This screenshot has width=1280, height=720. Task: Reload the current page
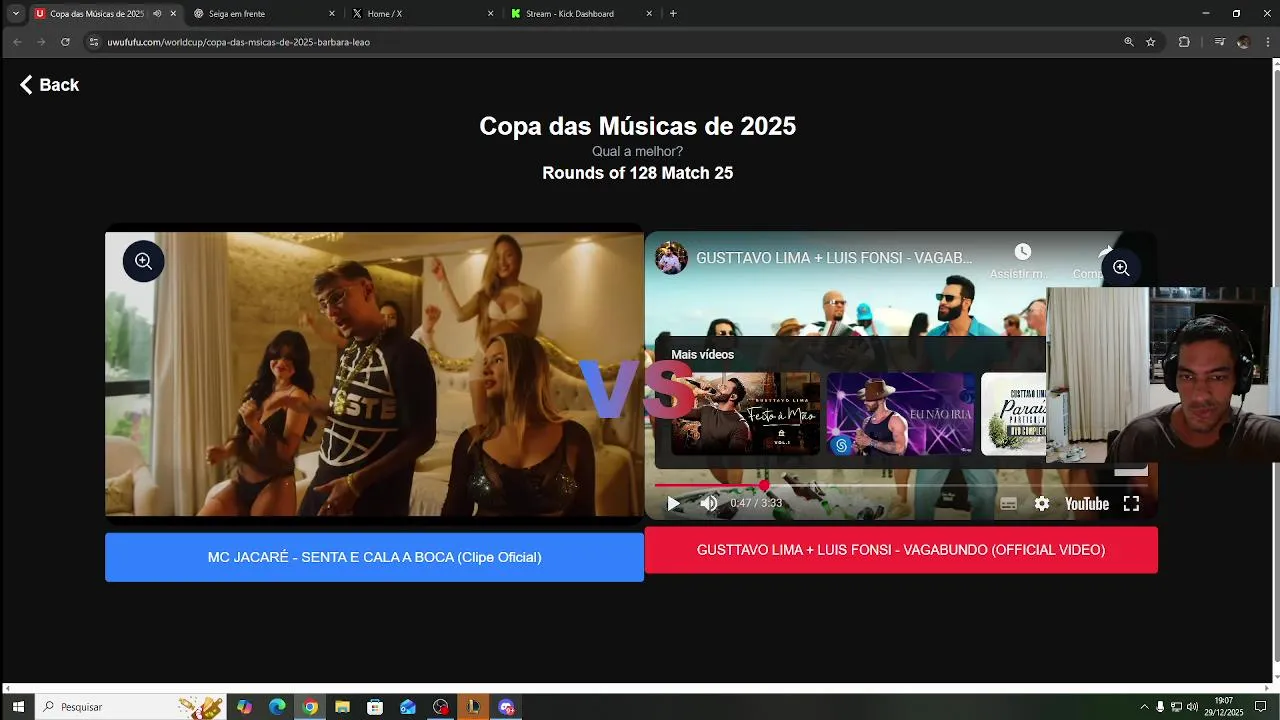(65, 42)
